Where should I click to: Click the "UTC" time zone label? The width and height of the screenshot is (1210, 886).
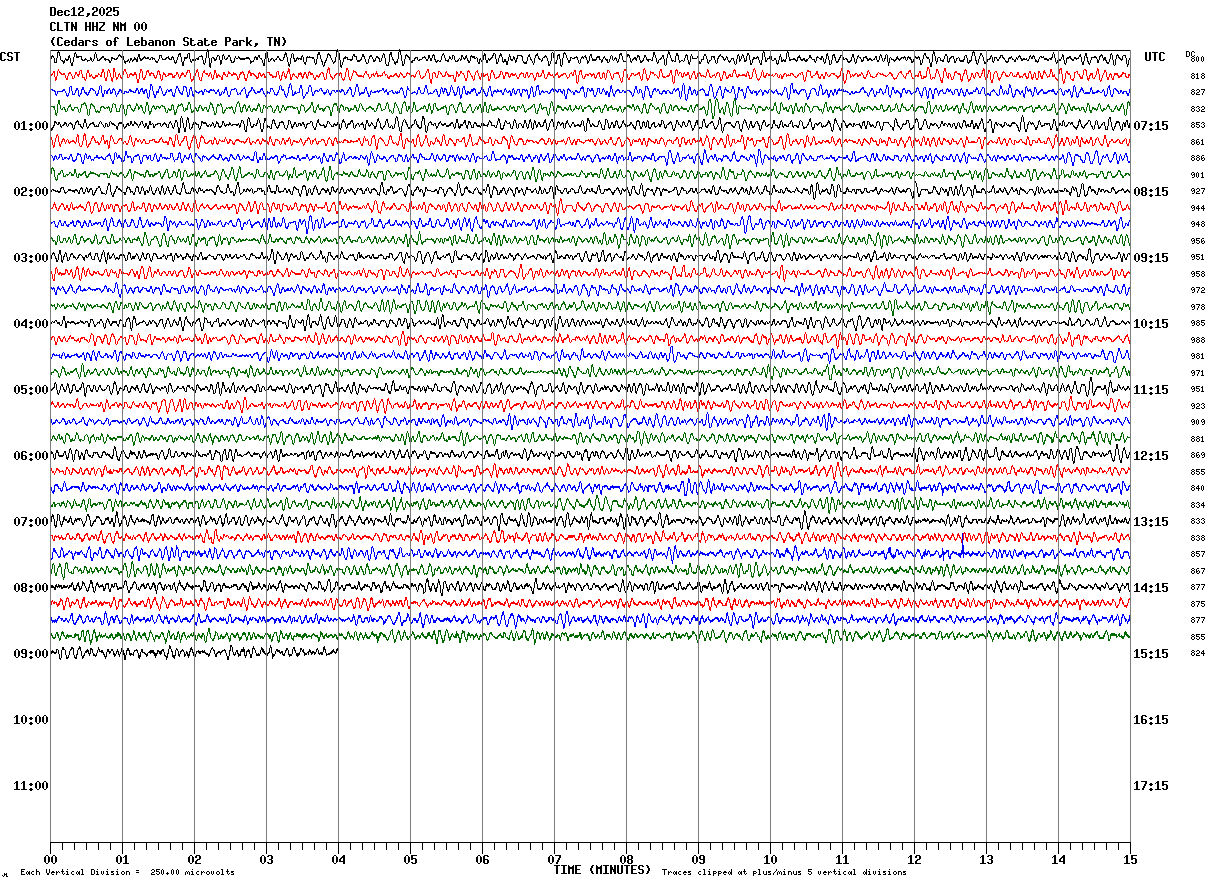pyautogui.click(x=1155, y=57)
